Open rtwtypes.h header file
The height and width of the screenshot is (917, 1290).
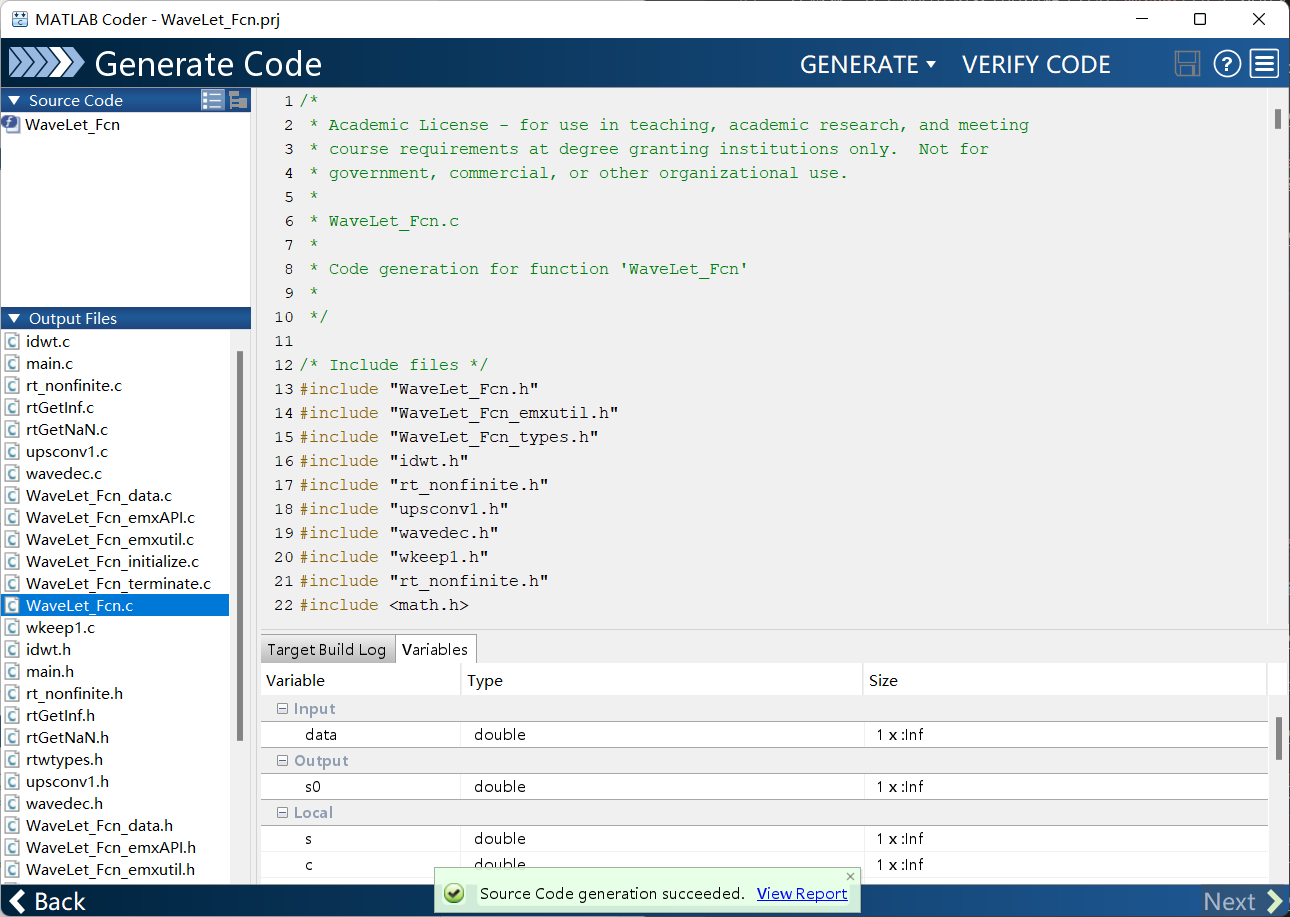pyautogui.click(x=65, y=760)
